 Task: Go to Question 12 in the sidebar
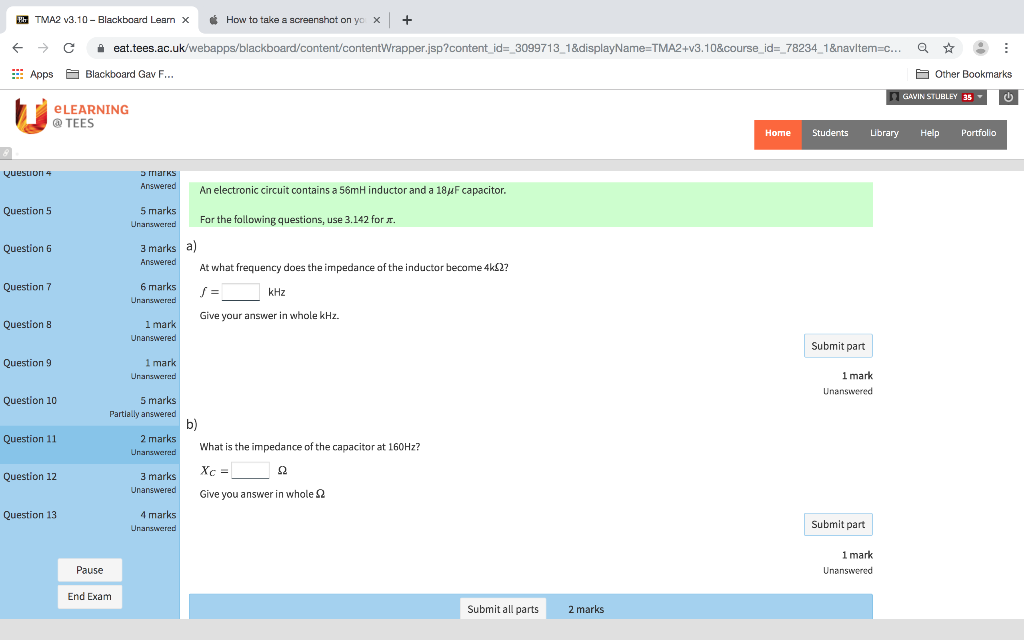click(x=89, y=483)
